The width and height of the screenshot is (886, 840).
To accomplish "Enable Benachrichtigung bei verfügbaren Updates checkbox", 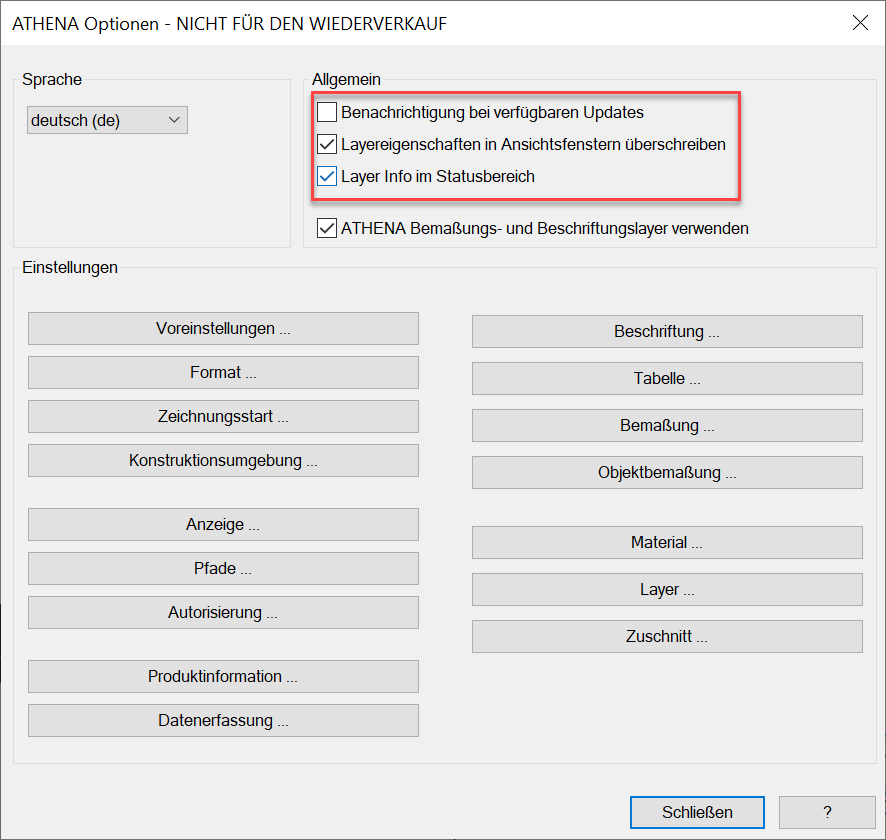I will 327,112.
